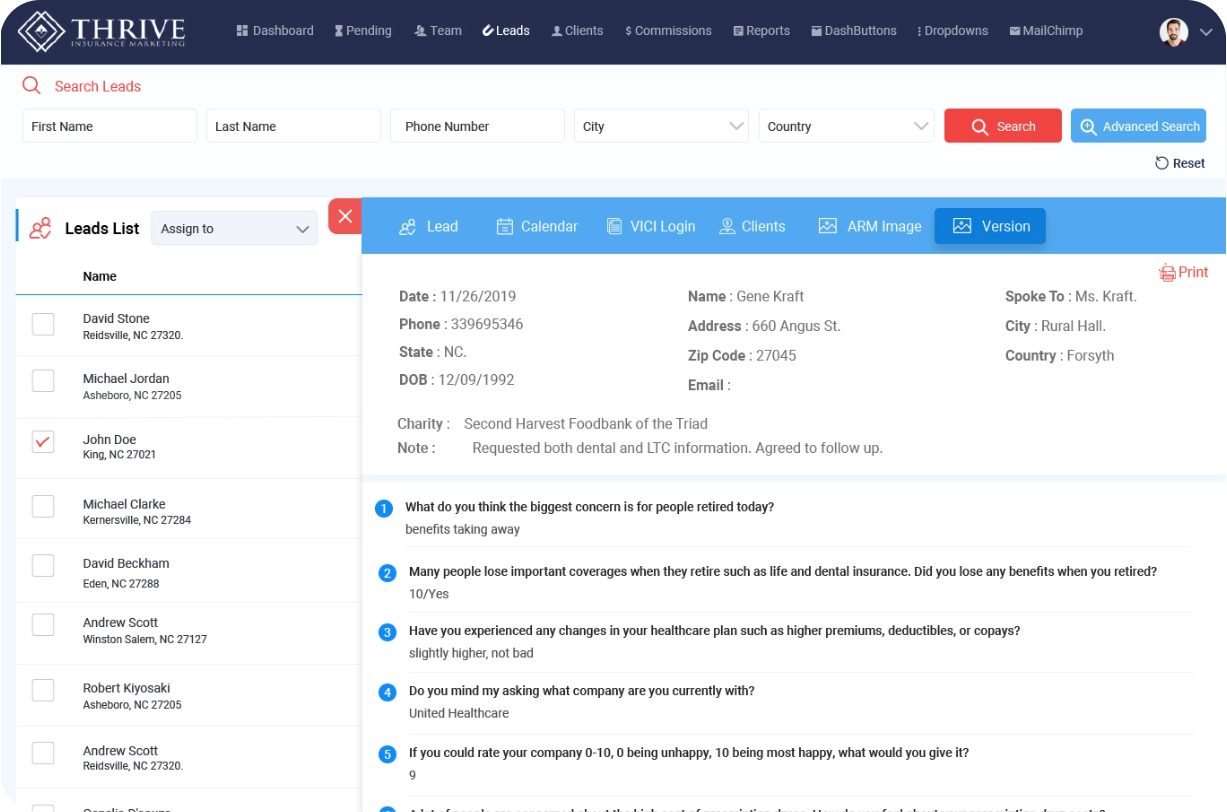
Task: Click question number 3 badge
Action: click(387, 632)
